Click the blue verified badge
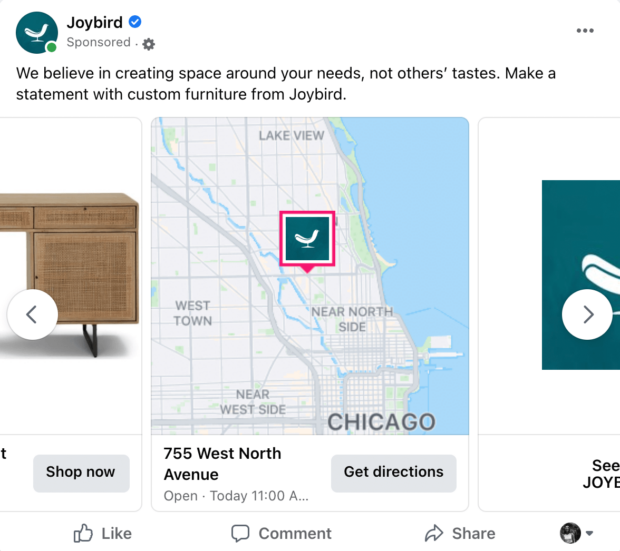The width and height of the screenshot is (620, 551). (x=135, y=22)
